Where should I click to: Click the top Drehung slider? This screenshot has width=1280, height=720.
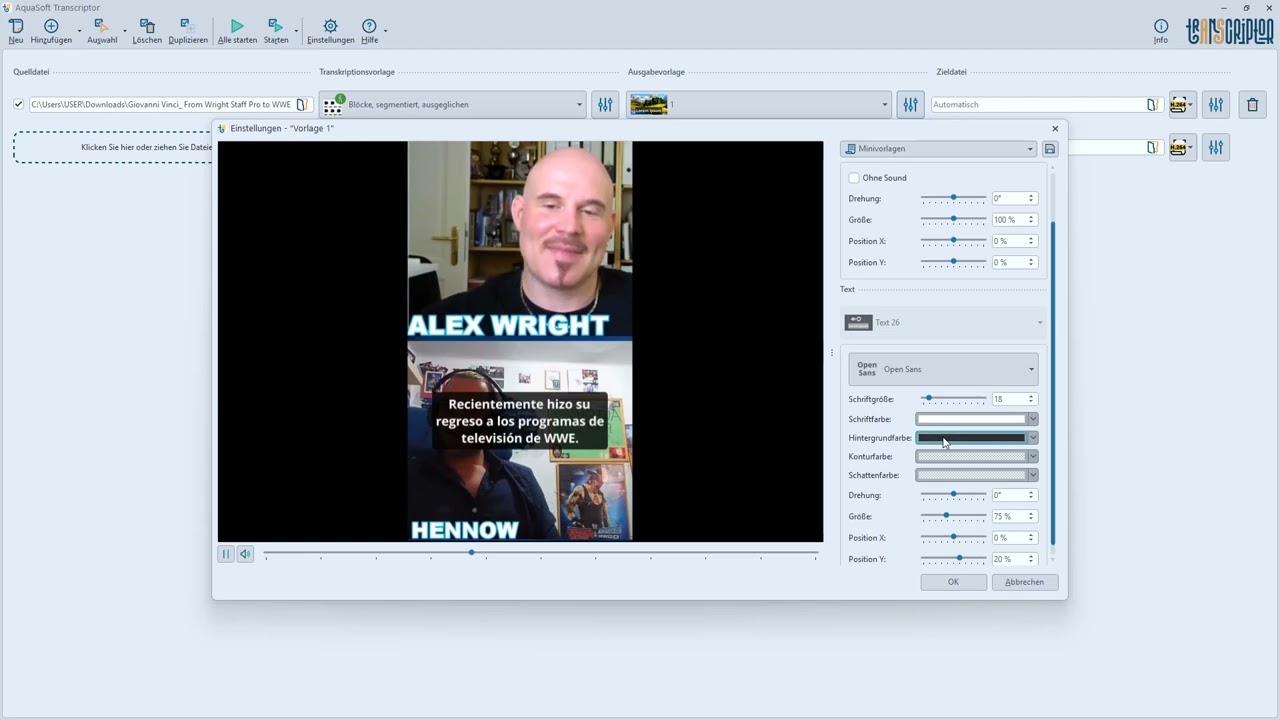click(x=954, y=198)
